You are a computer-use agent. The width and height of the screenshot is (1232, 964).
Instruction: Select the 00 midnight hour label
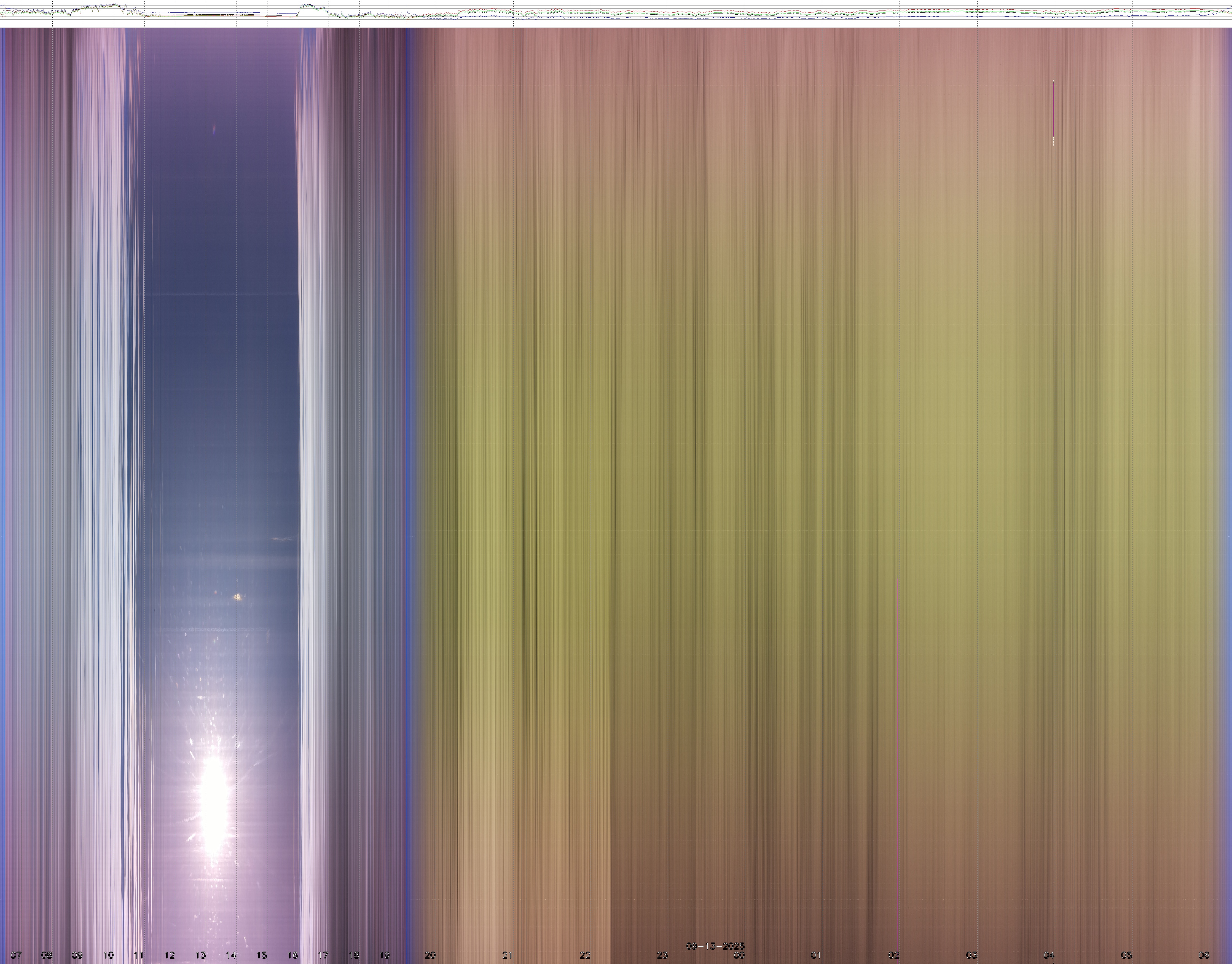(x=739, y=955)
